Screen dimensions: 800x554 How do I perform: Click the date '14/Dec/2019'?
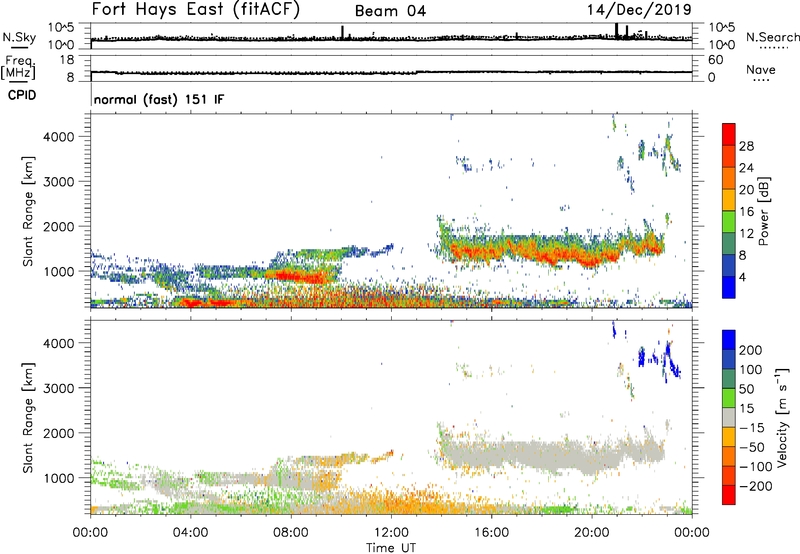coord(639,9)
